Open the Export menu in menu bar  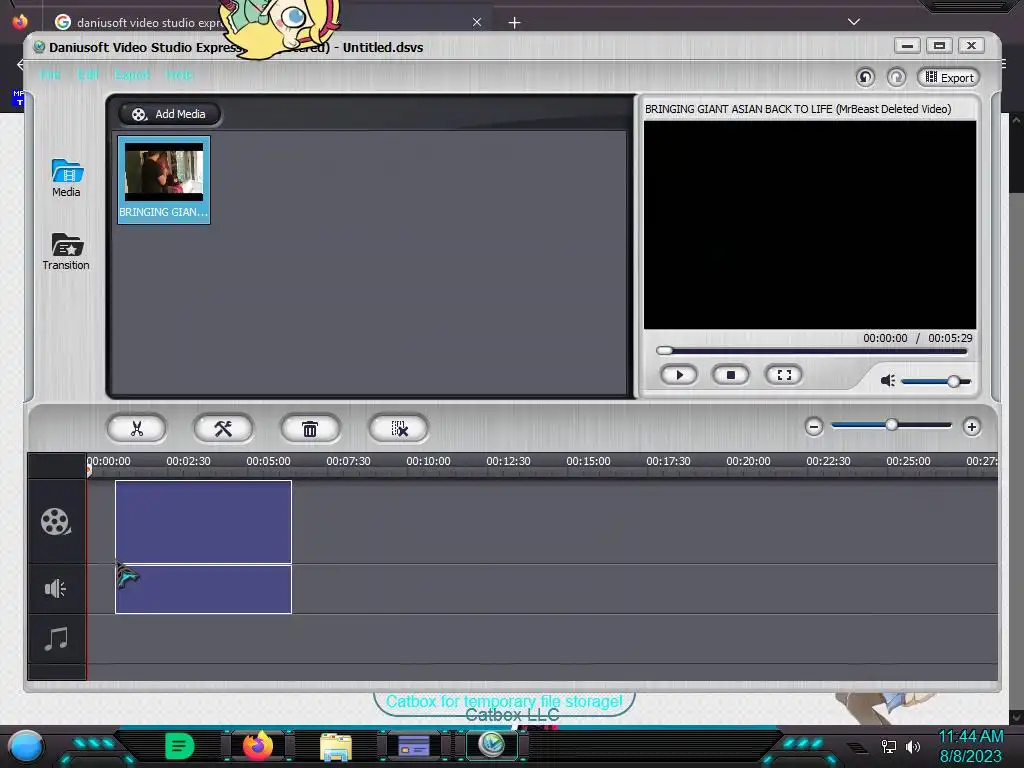pyautogui.click(x=132, y=74)
